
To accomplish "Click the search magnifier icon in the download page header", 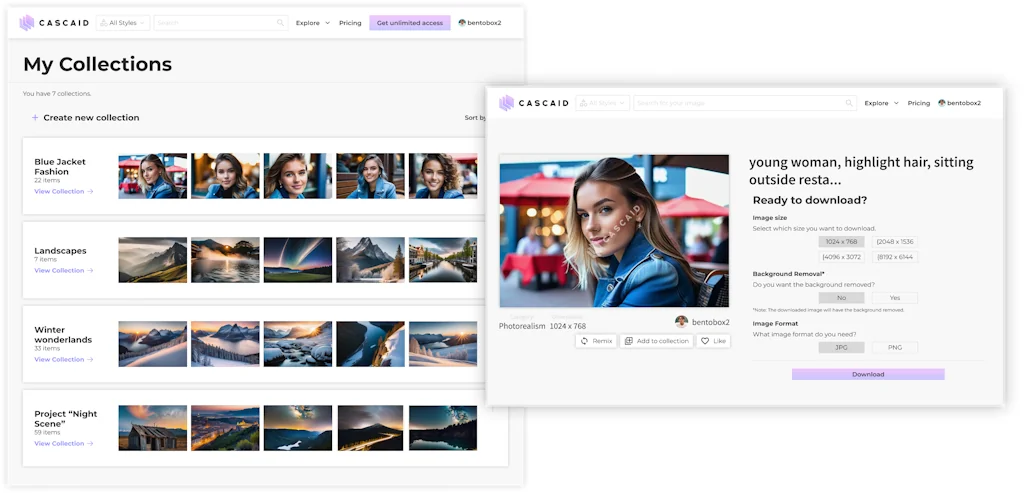I will pyautogui.click(x=849, y=103).
